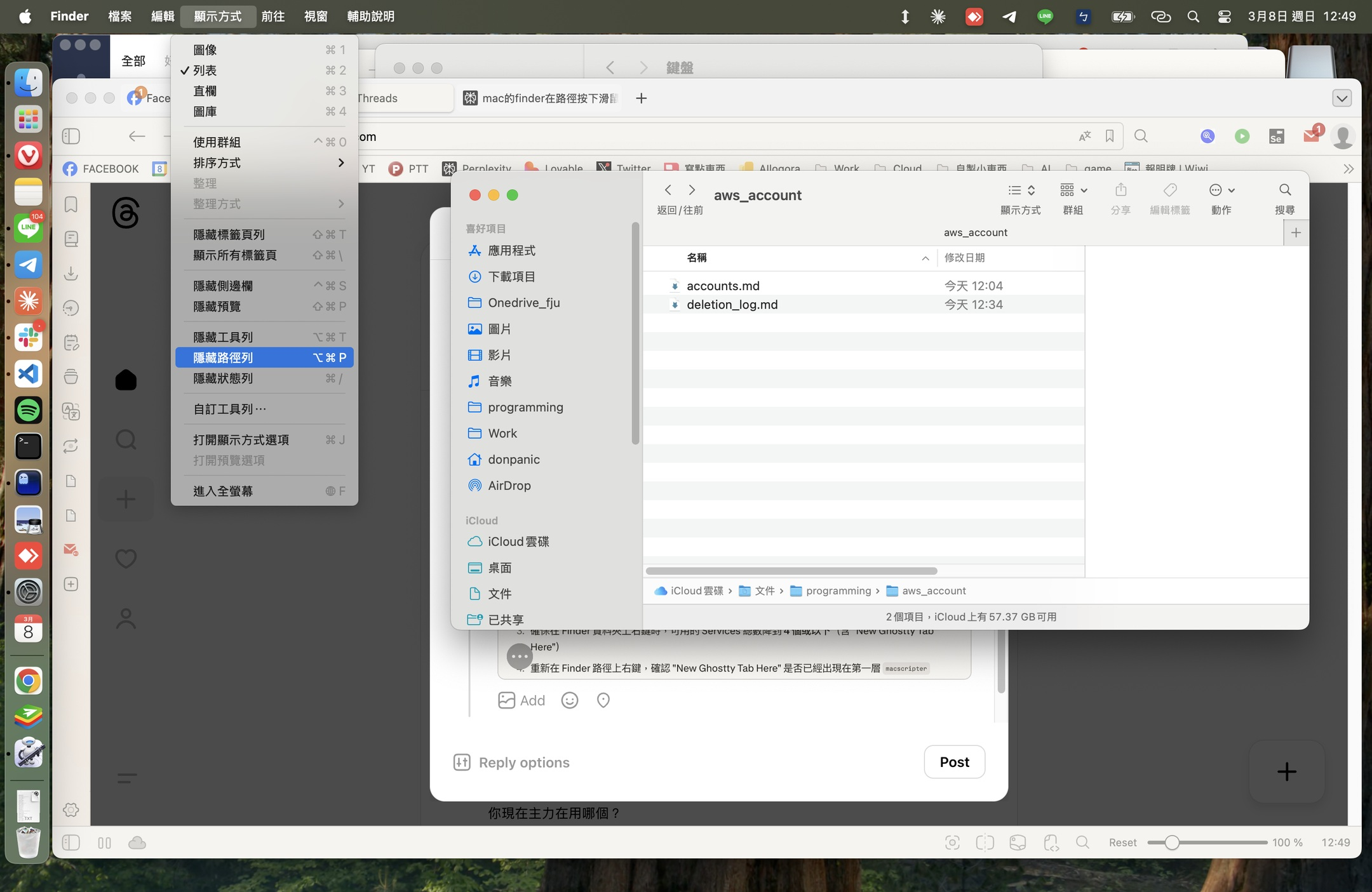The height and width of the screenshot is (892, 1372).
Task: Click Add media button in reply
Action: [x=521, y=700]
